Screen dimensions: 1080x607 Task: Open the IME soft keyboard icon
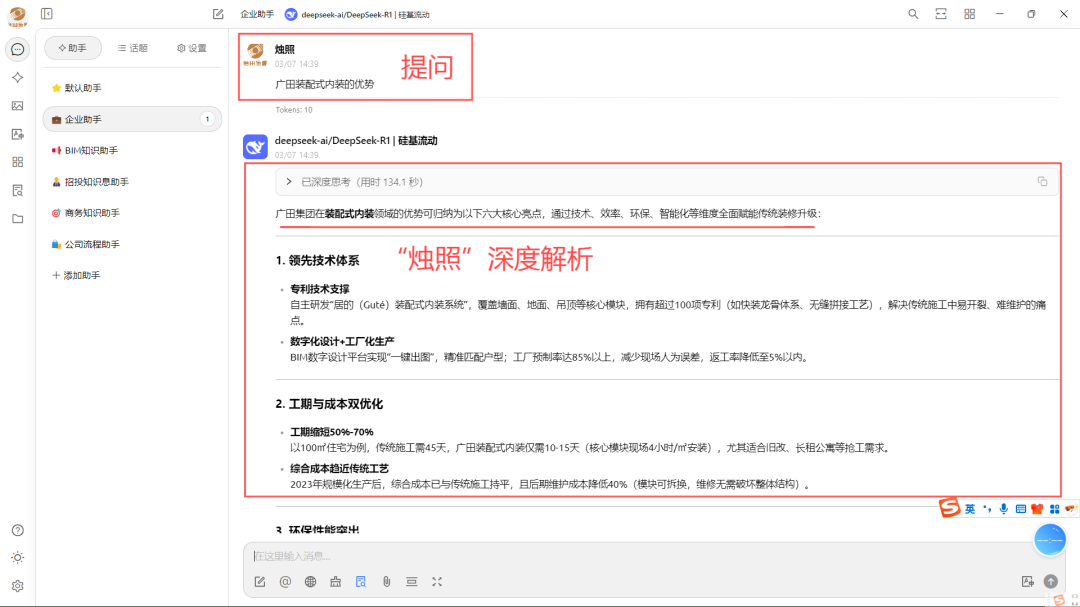coord(1021,509)
